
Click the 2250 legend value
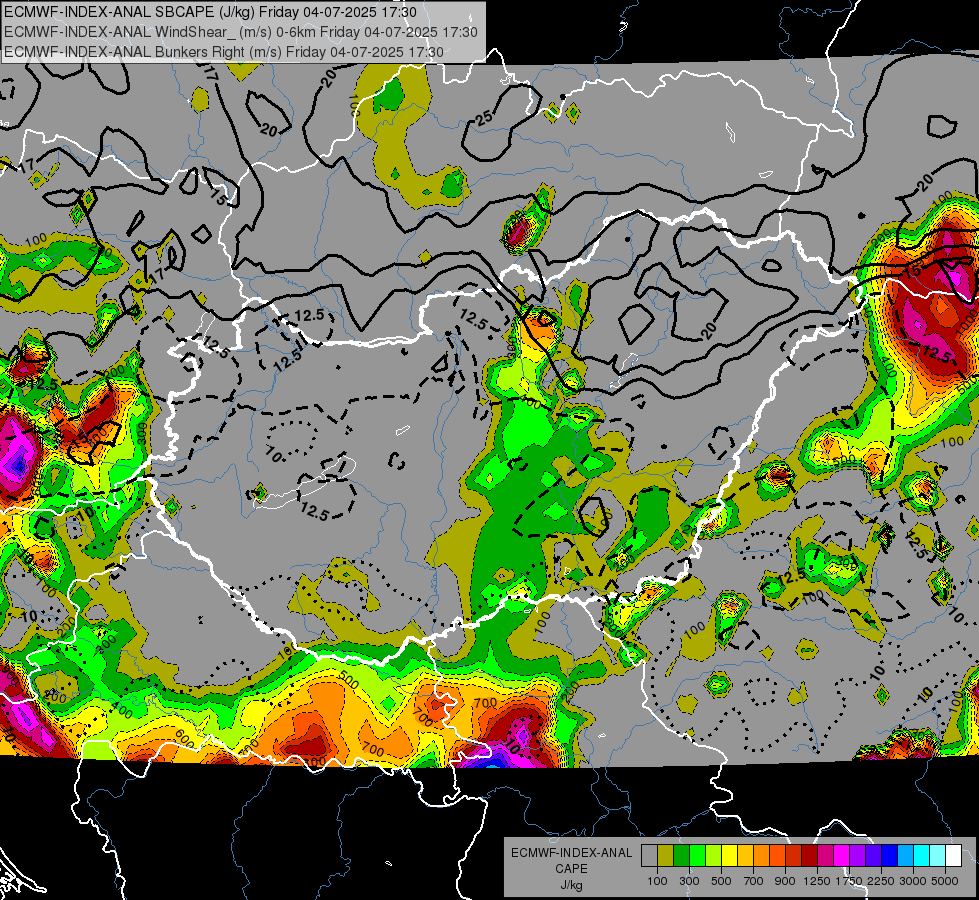(x=881, y=881)
